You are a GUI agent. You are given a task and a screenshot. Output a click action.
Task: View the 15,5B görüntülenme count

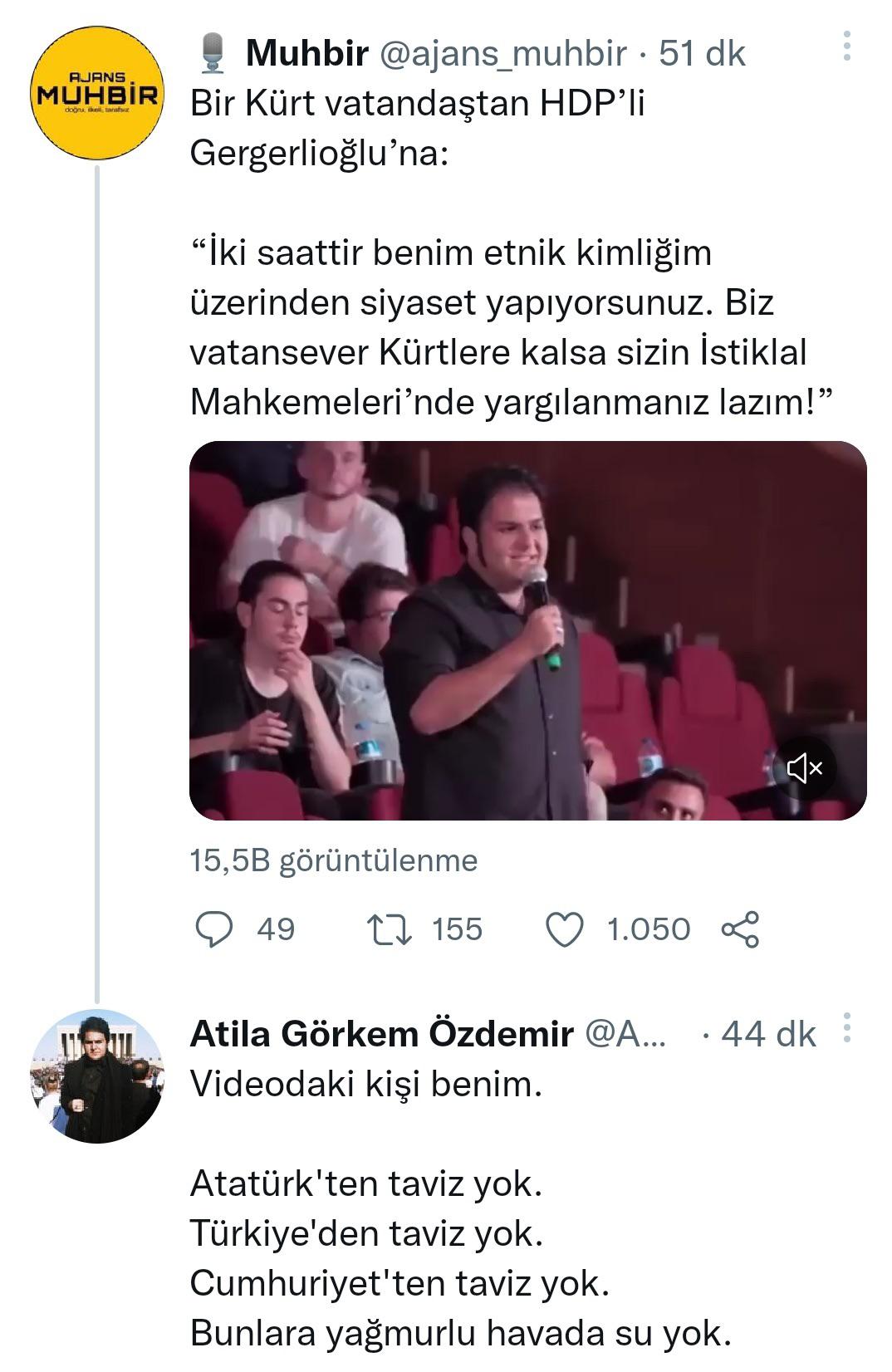[x=333, y=860]
